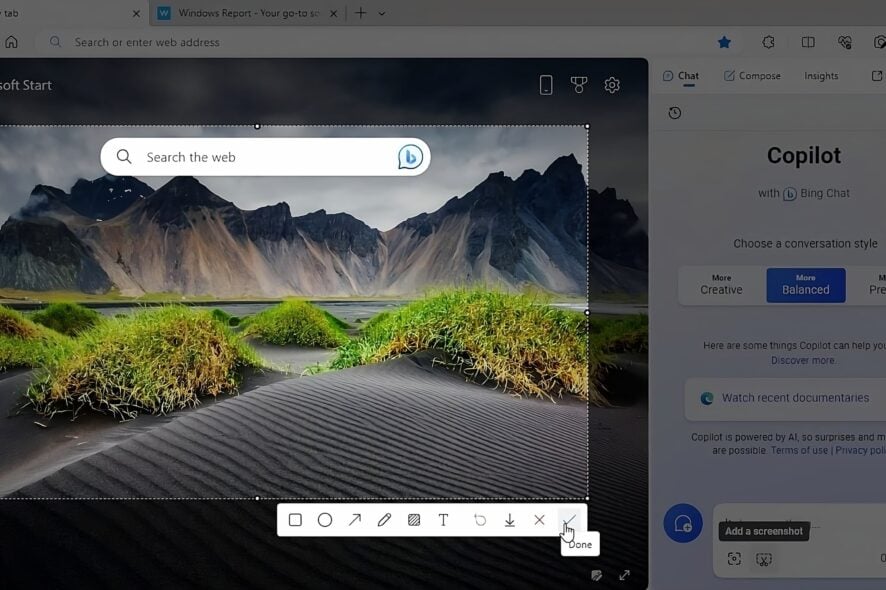Select the ellipse annotation tool

(x=325, y=520)
